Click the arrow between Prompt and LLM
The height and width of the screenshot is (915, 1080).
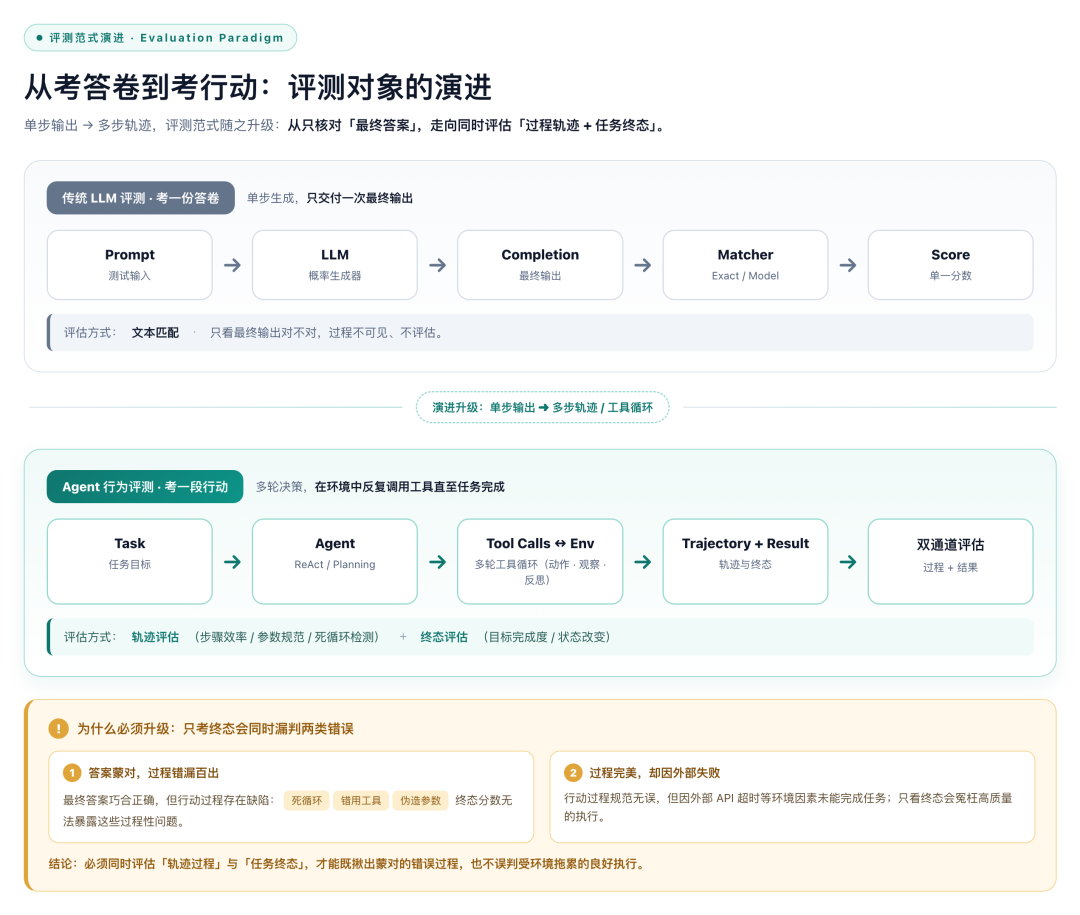click(x=232, y=265)
